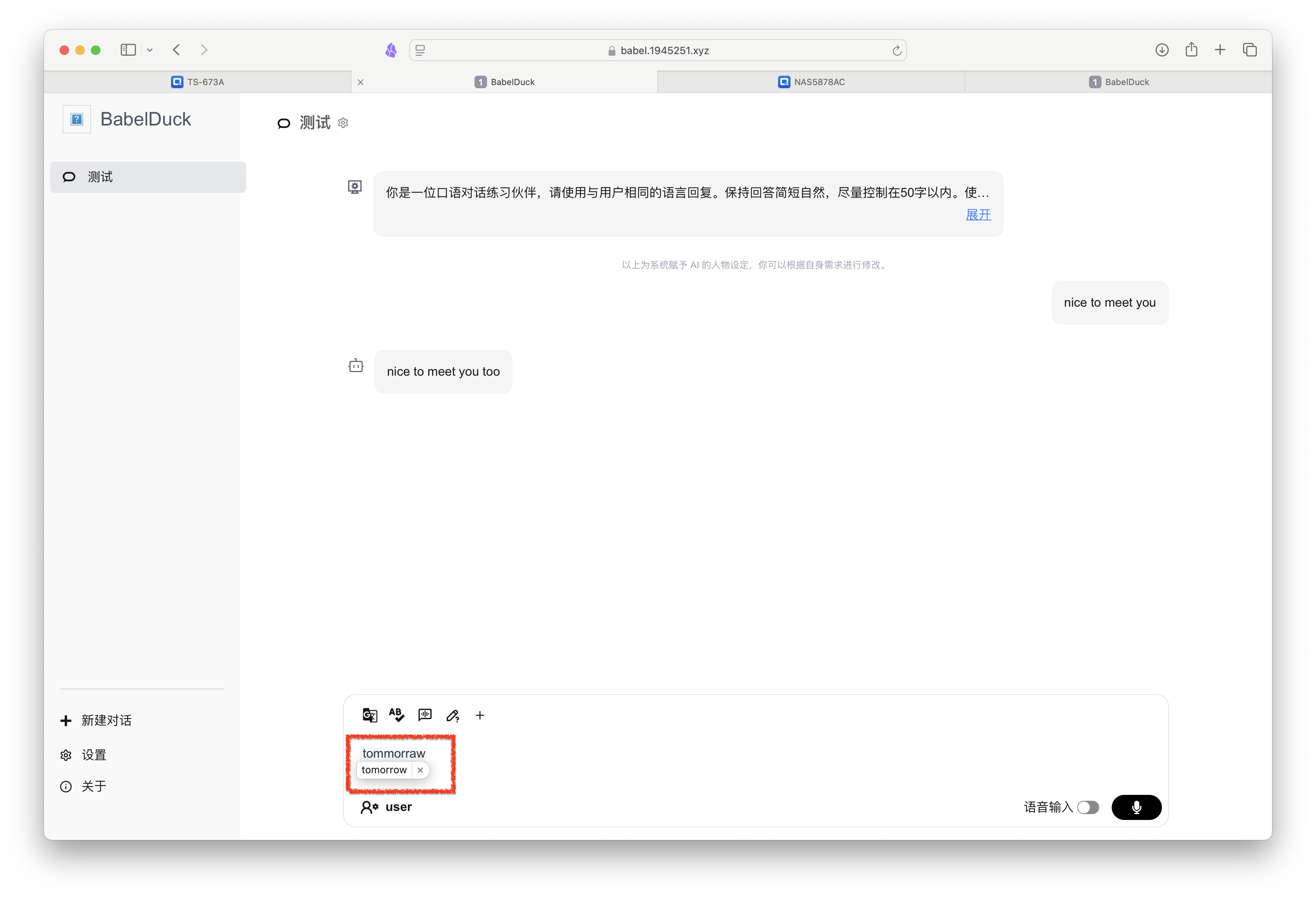Select the 测试 conversation in sidebar
Viewport: 1316px width, 898px height.
(148, 177)
